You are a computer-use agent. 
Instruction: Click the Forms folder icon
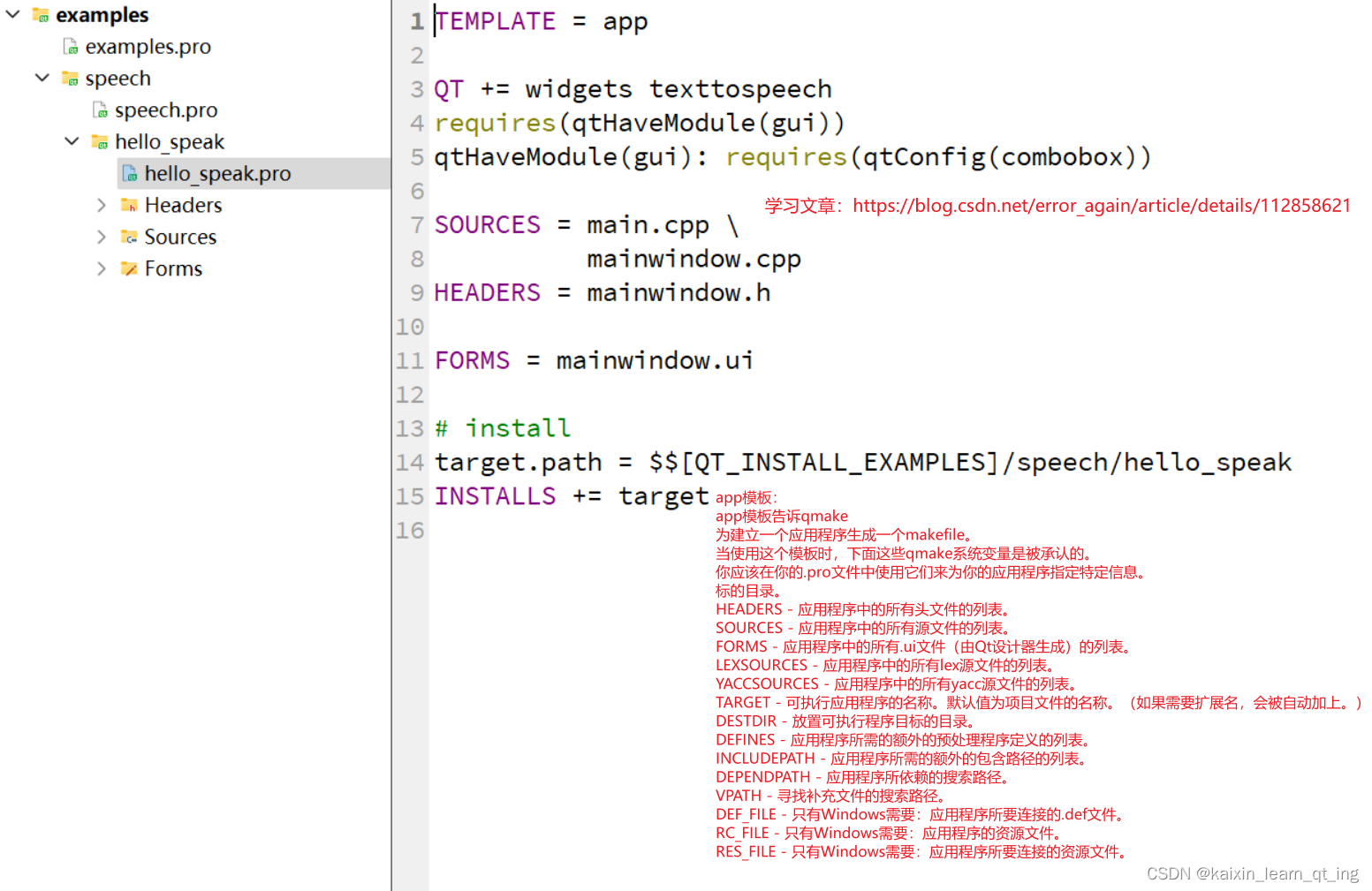click(129, 268)
